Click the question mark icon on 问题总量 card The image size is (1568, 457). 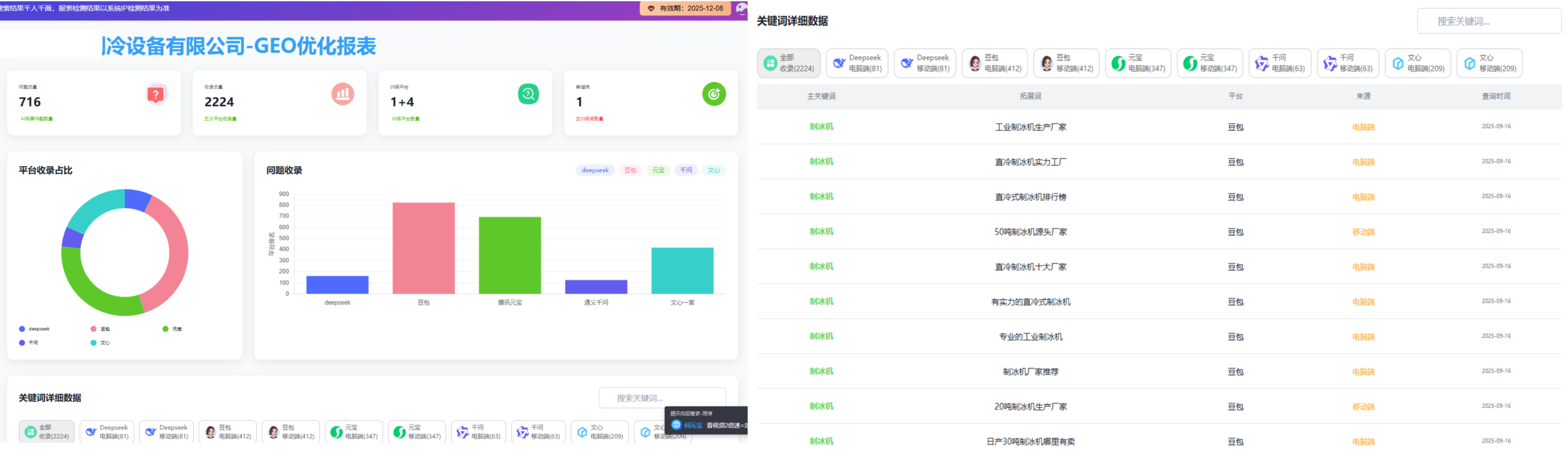point(156,94)
